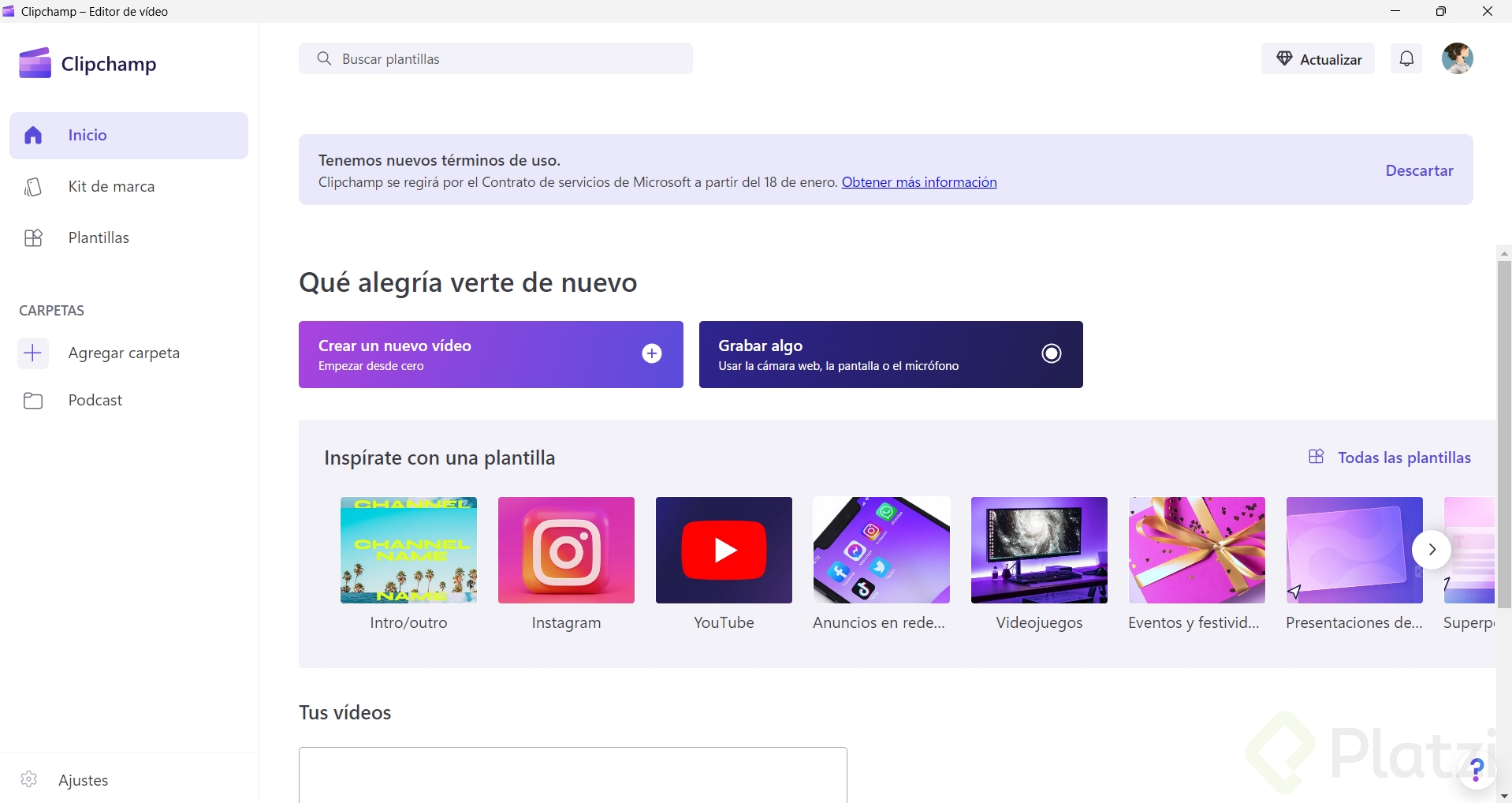Click the magnifier search icon
Screen dimensions: 1512x803
point(324,58)
